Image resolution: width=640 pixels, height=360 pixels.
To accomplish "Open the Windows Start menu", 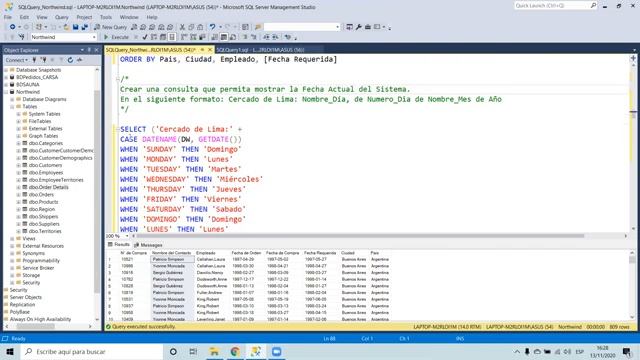I will click(x=10, y=351).
